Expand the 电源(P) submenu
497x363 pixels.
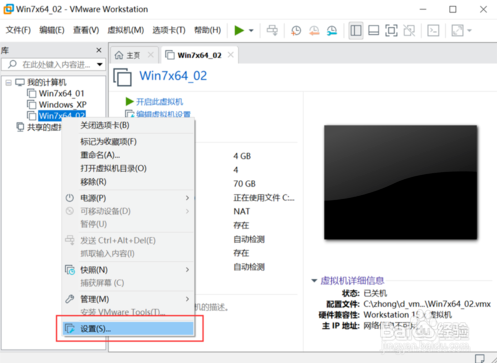click(128, 198)
